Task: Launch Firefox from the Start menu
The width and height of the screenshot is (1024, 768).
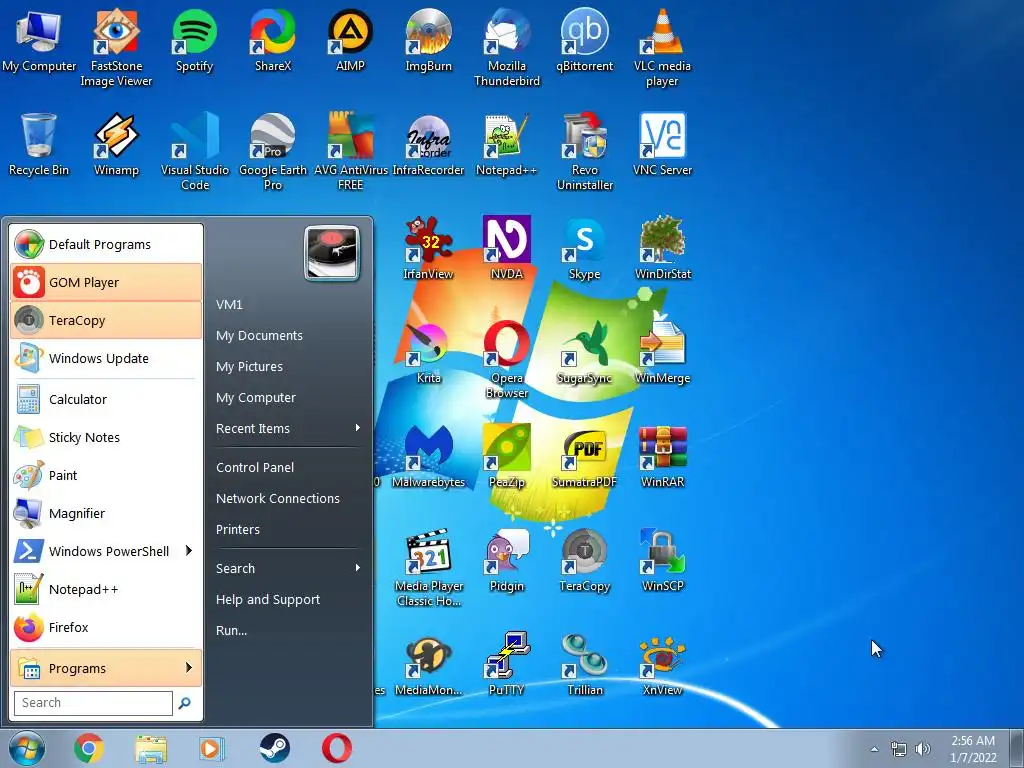Action: point(106,627)
